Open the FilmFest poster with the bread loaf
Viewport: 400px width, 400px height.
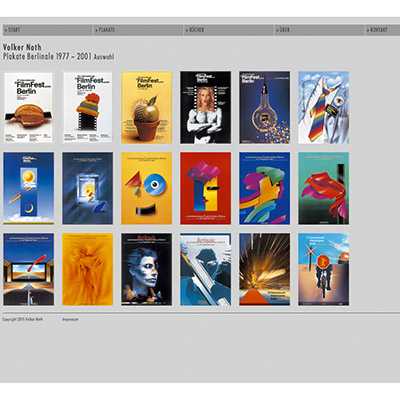(x=28, y=108)
